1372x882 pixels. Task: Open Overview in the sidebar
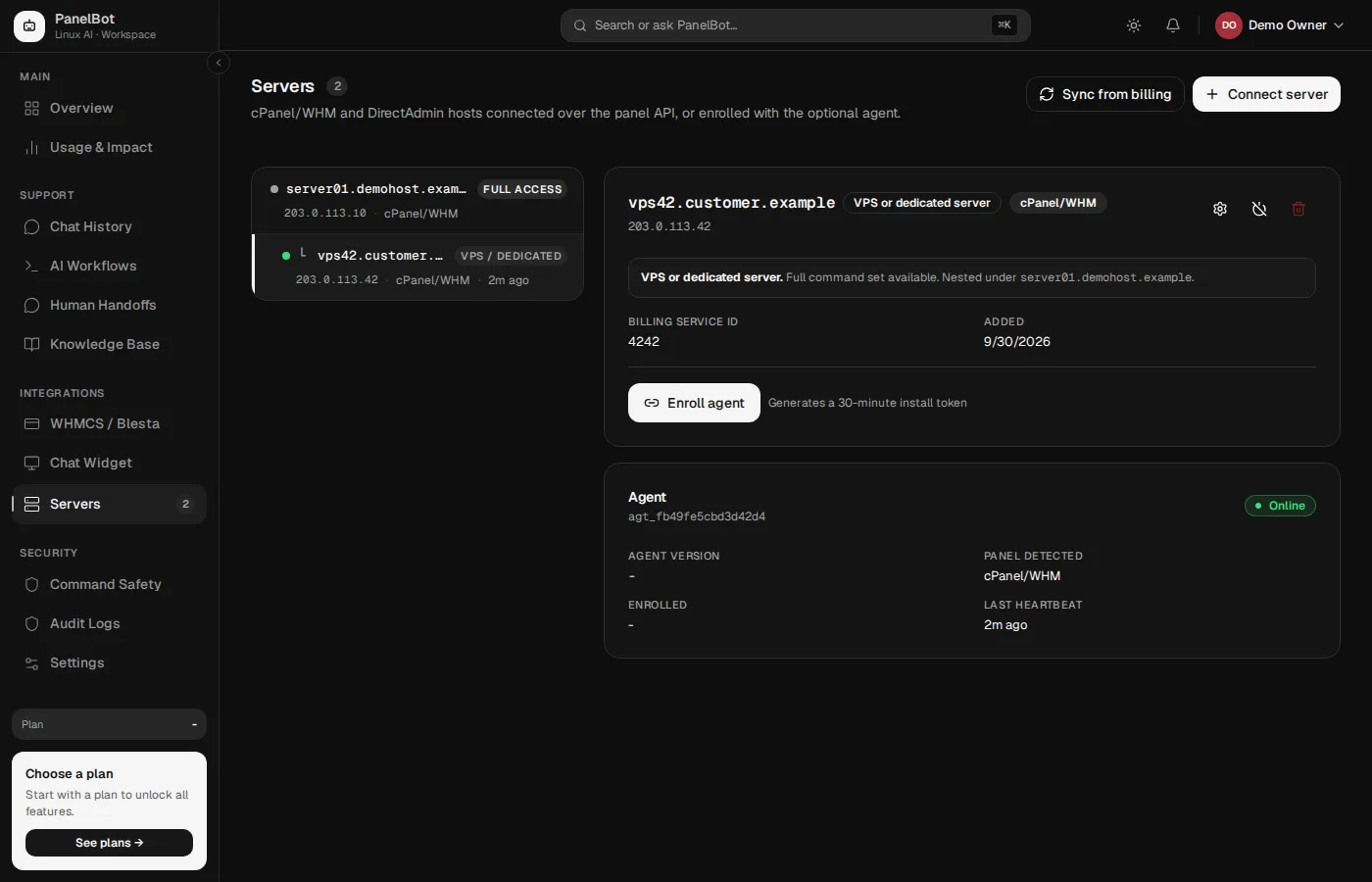pos(109,108)
